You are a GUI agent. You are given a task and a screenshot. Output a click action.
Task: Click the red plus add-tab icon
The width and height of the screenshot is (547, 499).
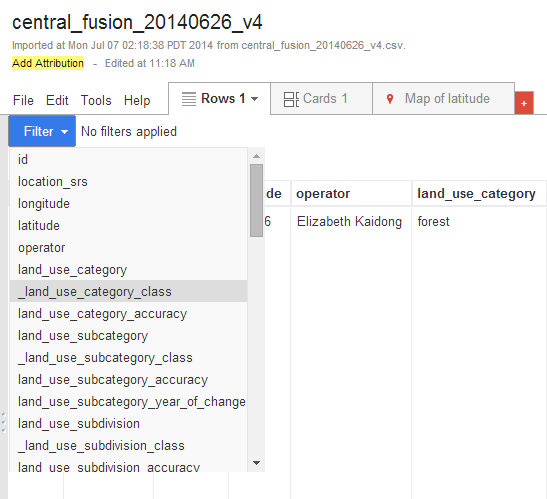click(x=524, y=103)
